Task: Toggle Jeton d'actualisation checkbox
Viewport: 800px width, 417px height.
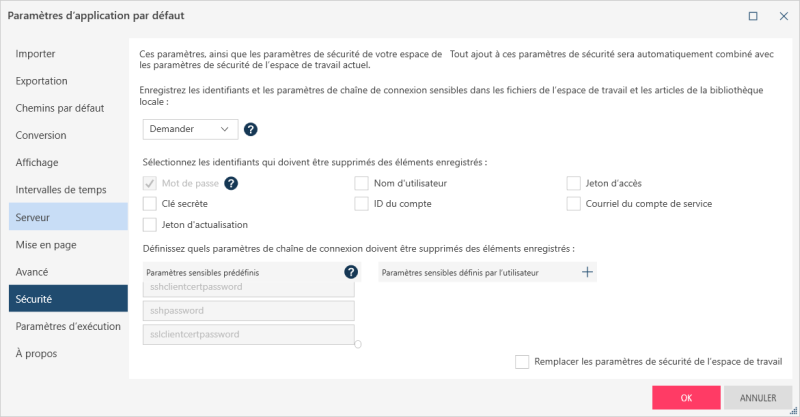Action: point(151,225)
